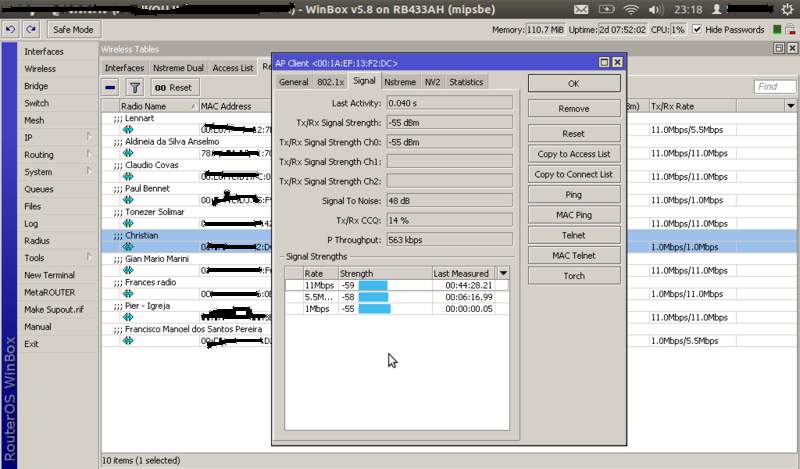Click Claudio Covas's client icon
The image size is (800, 469).
click(x=128, y=177)
